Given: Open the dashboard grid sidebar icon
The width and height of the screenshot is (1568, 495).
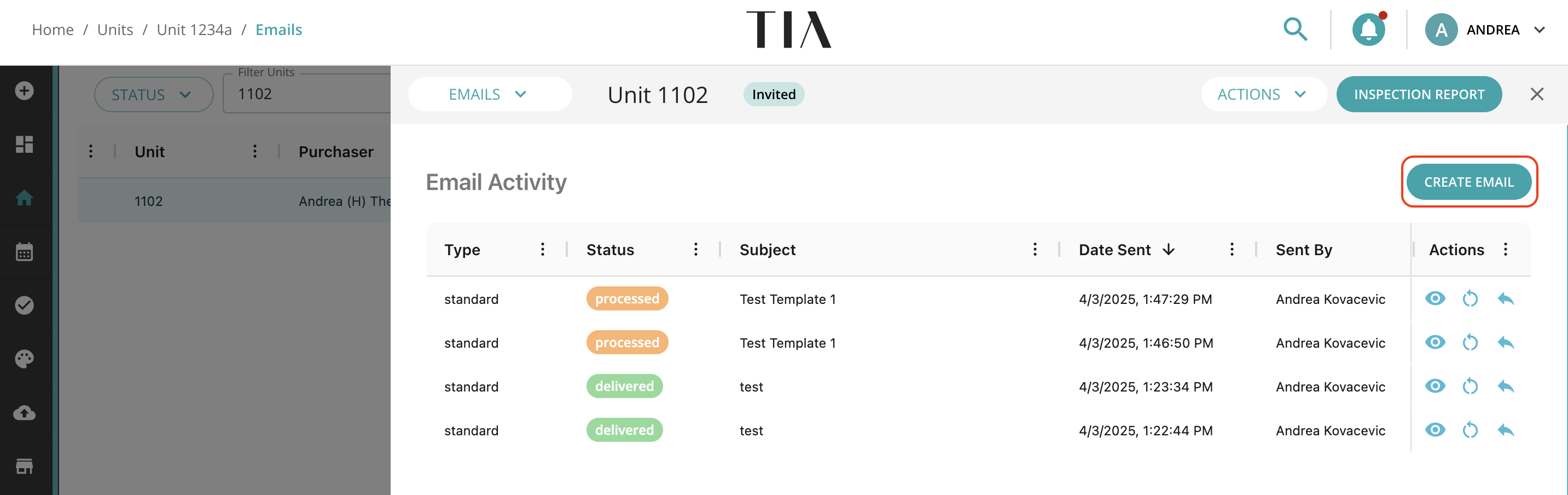Looking at the screenshot, I should 25,145.
